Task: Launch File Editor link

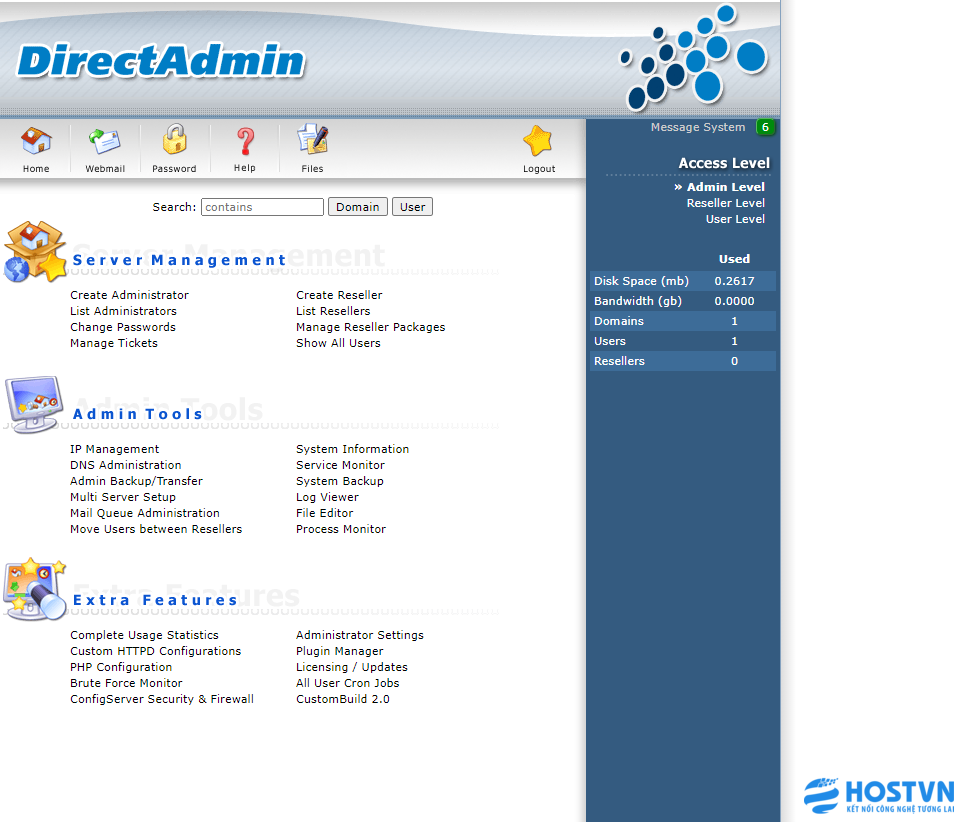Action: click(325, 513)
